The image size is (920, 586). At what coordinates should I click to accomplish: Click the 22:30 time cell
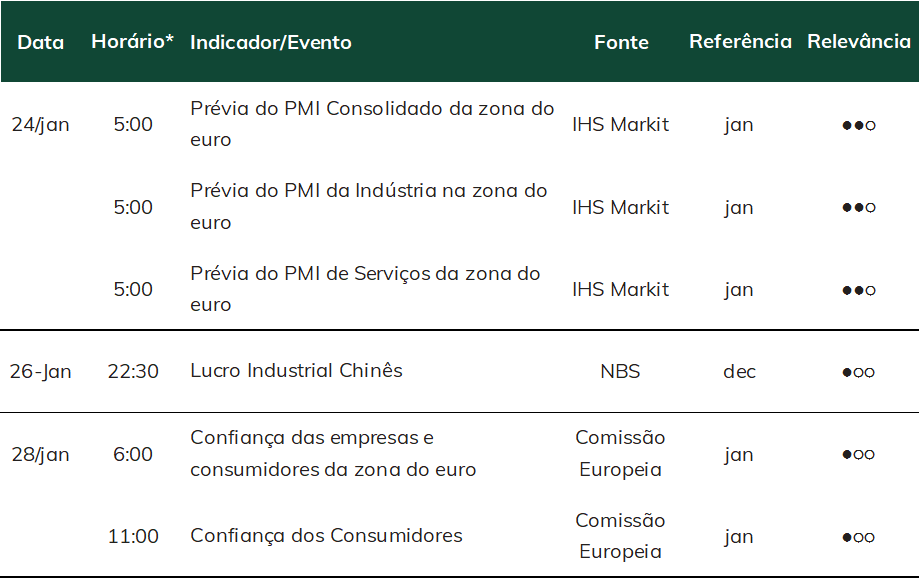(x=133, y=371)
